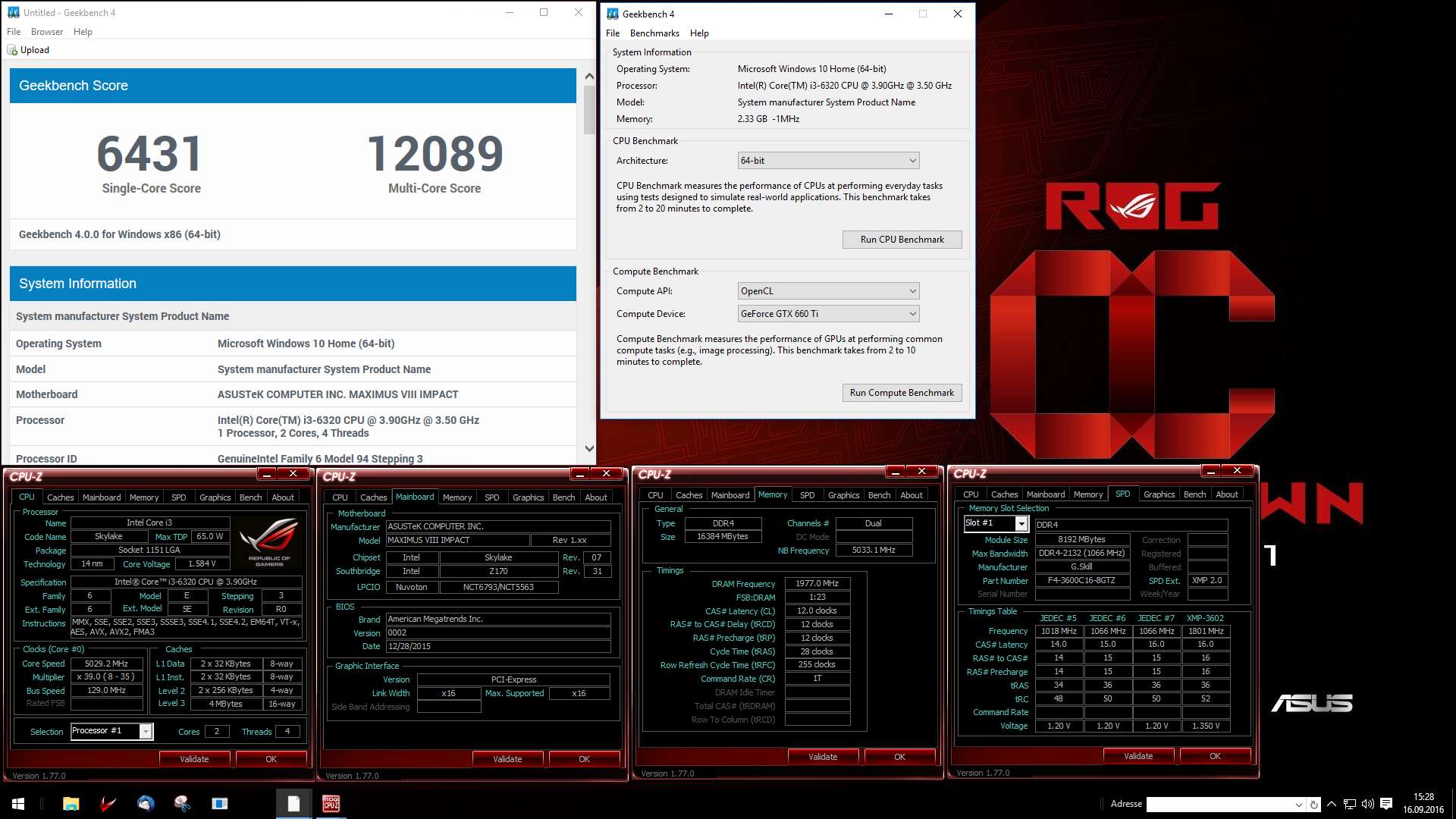Viewport: 1456px width, 819px height.
Task: Click the Core Voltage value 1.584 V
Action: coord(202,564)
